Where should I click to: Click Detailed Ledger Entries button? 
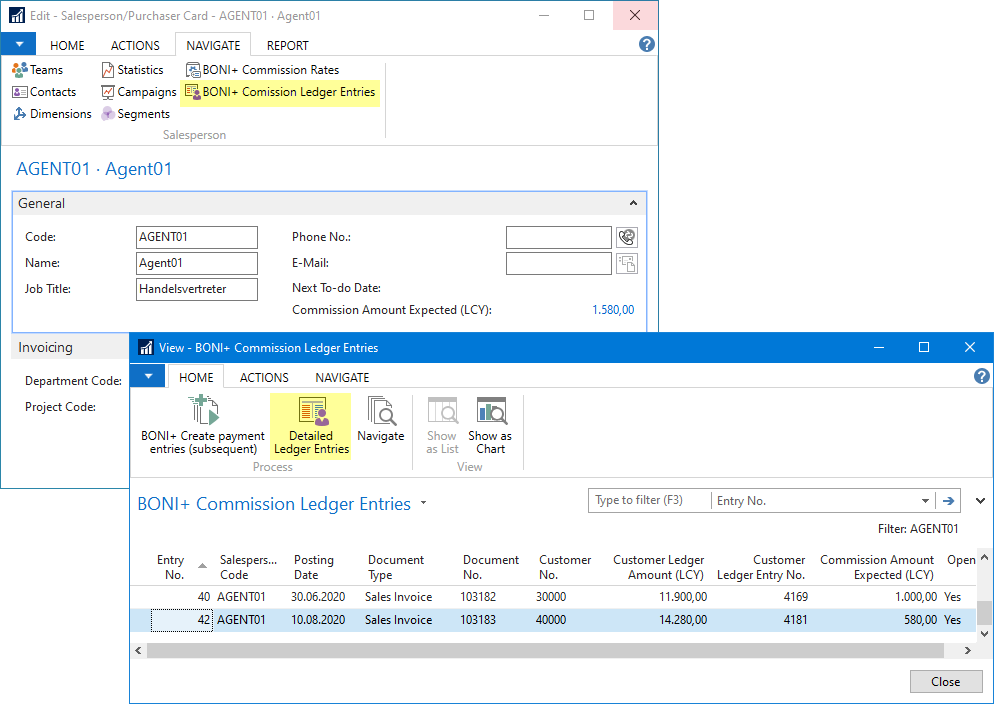click(311, 425)
